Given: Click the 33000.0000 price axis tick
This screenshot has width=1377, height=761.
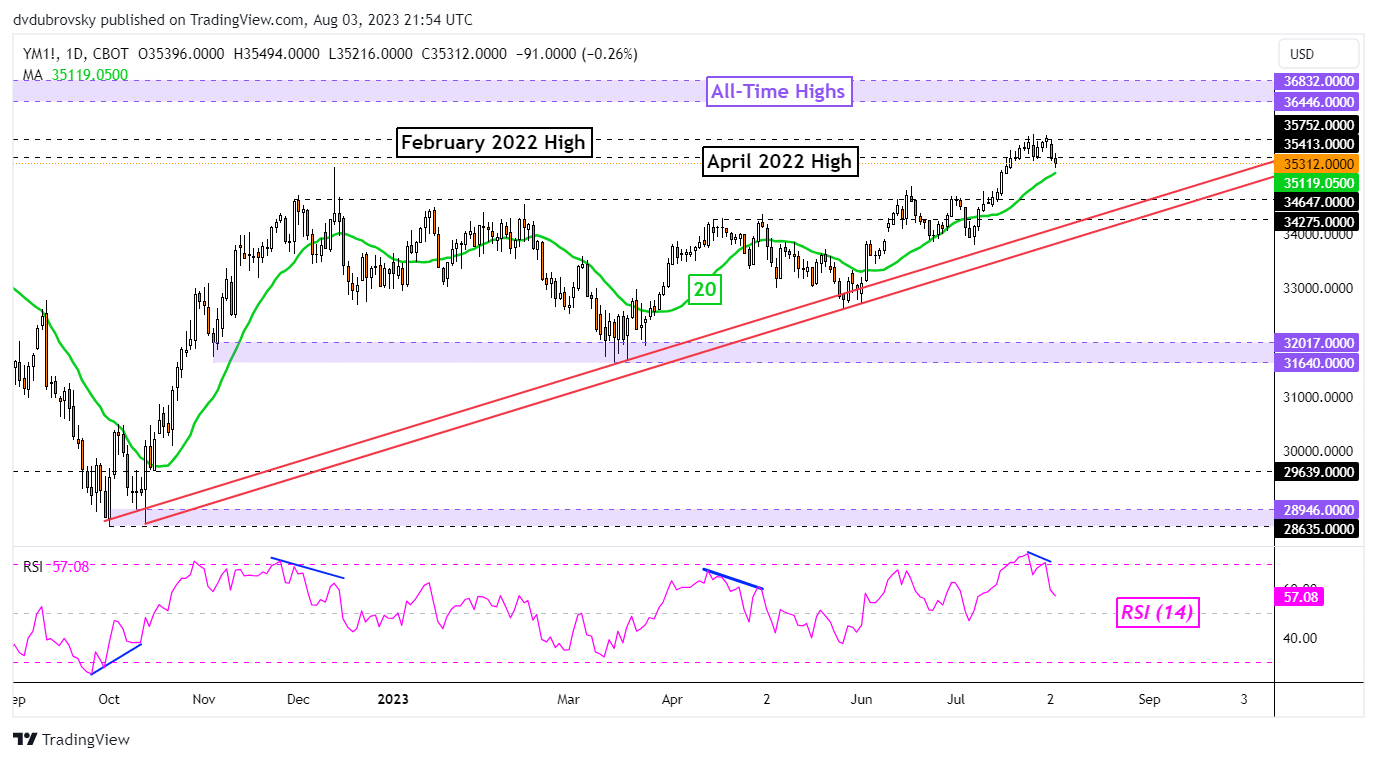Looking at the screenshot, I should coord(1317,289).
